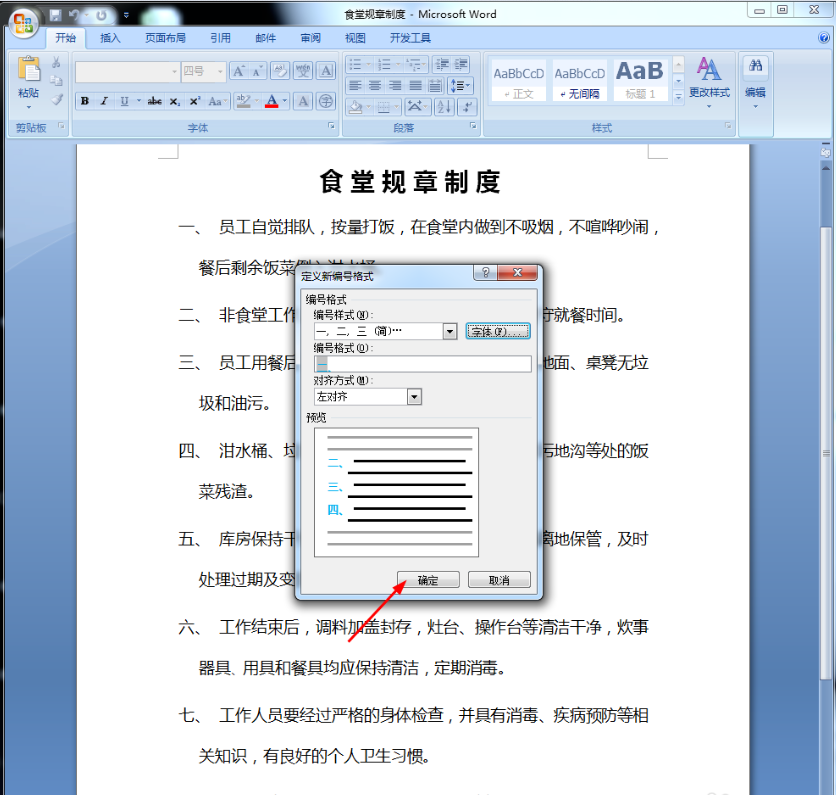Click the Character Shading icon
Image resolution: width=836 pixels, height=795 pixels.
[x=303, y=101]
